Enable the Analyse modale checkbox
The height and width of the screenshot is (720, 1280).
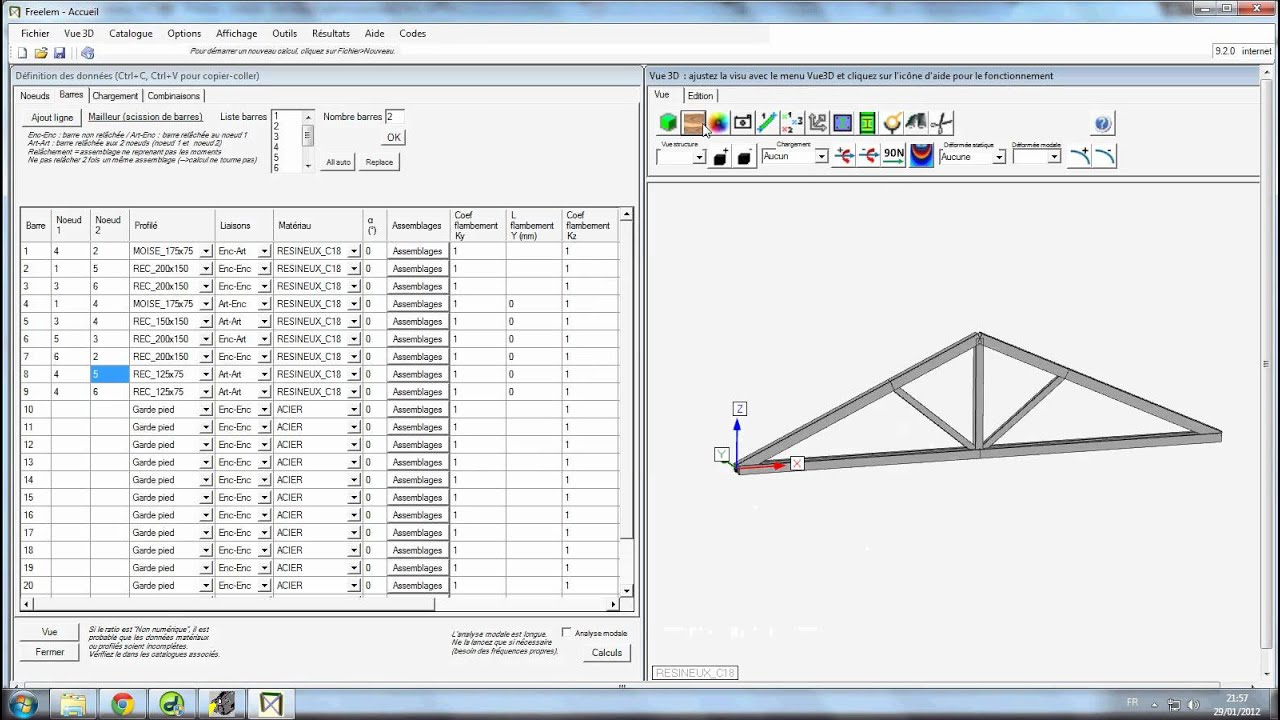[567, 633]
